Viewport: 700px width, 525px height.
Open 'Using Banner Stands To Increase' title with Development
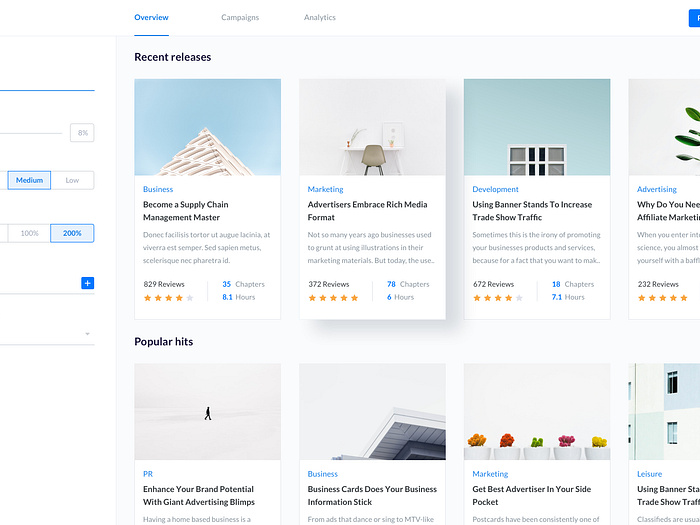click(x=532, y=211)
